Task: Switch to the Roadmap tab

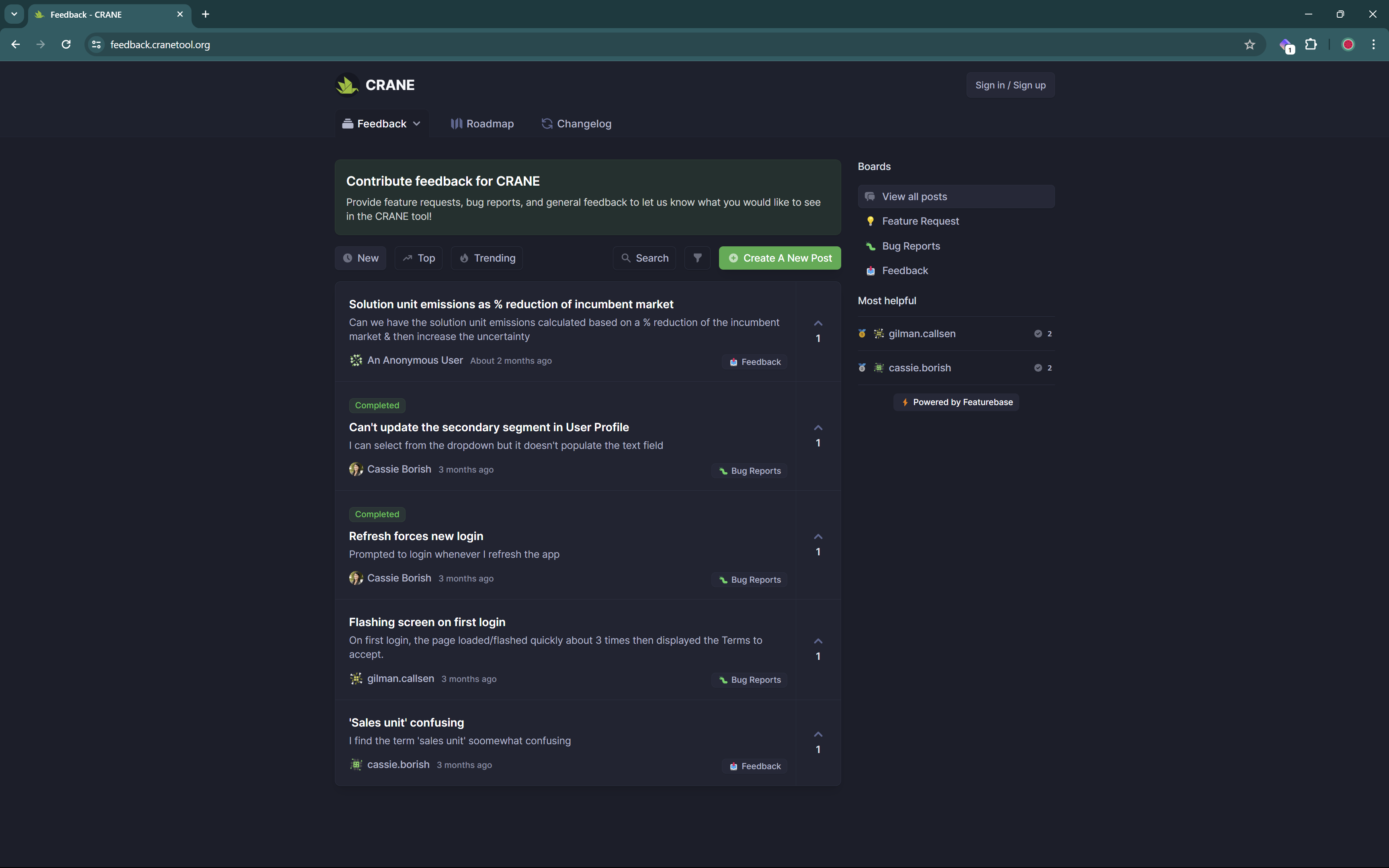Action: tap(482, 123)
